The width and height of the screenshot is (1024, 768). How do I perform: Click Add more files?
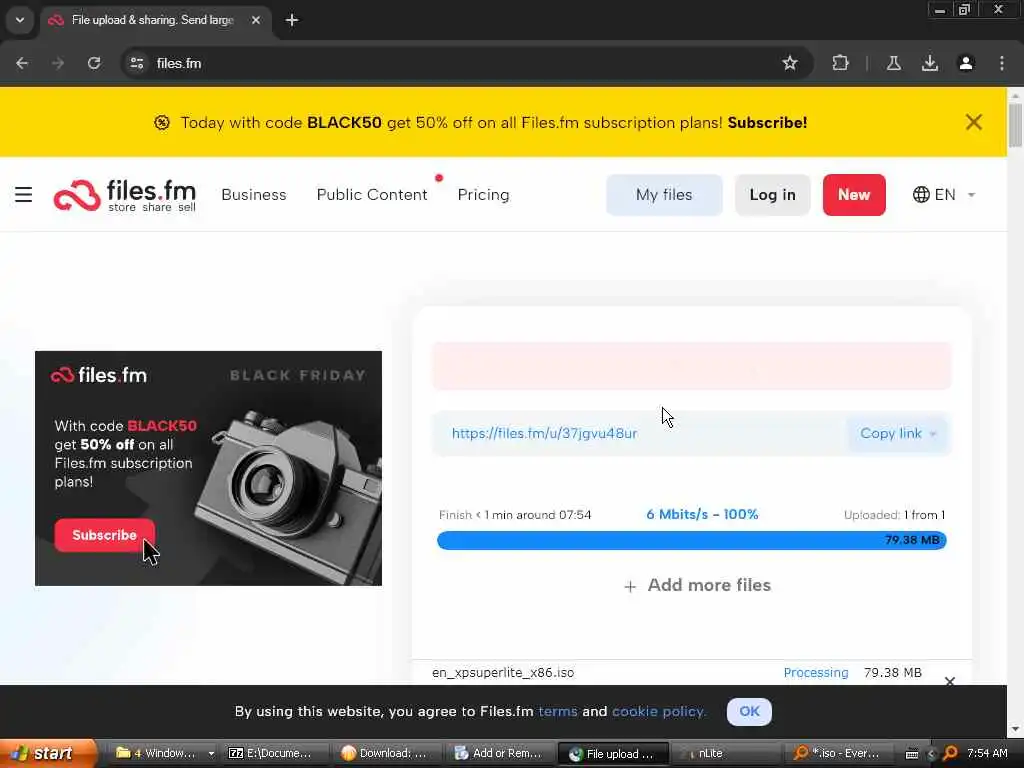(x=697, y=585)
